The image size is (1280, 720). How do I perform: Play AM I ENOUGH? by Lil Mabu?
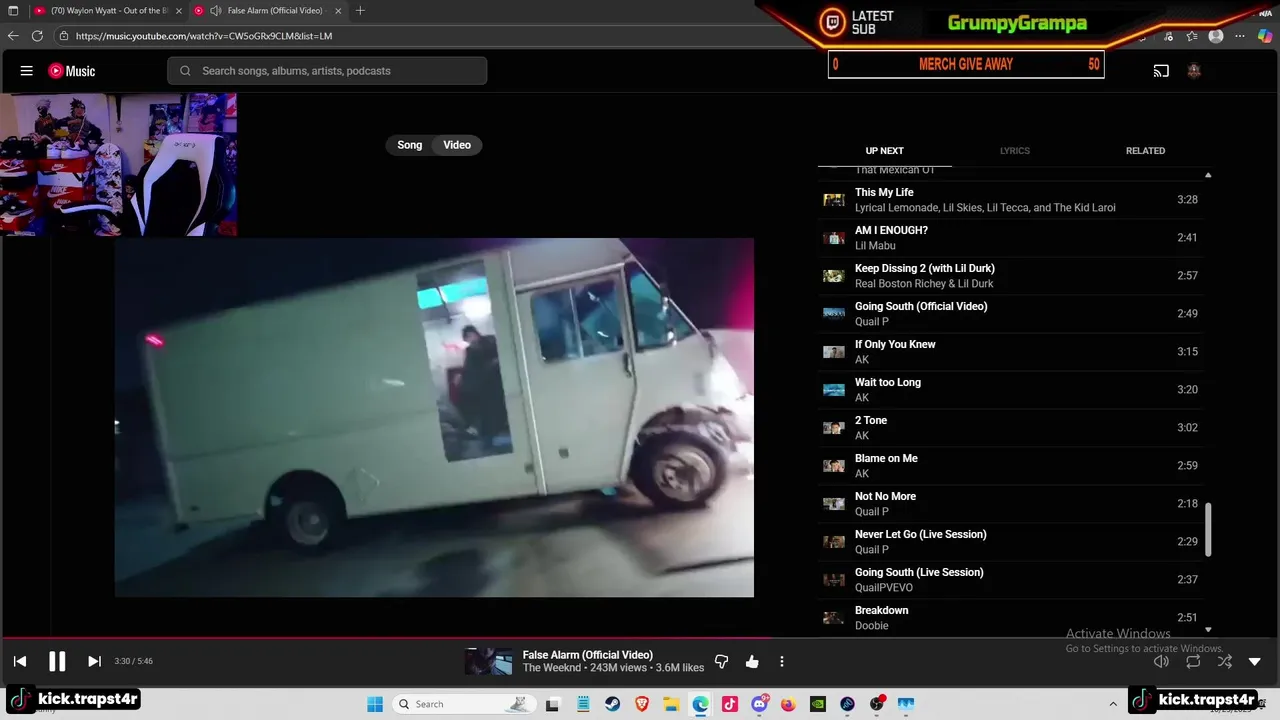click(1010, 238)
